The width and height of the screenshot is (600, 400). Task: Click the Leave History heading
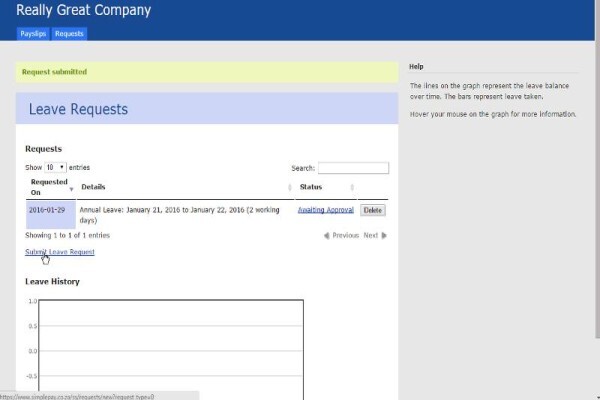click(52, 281)
